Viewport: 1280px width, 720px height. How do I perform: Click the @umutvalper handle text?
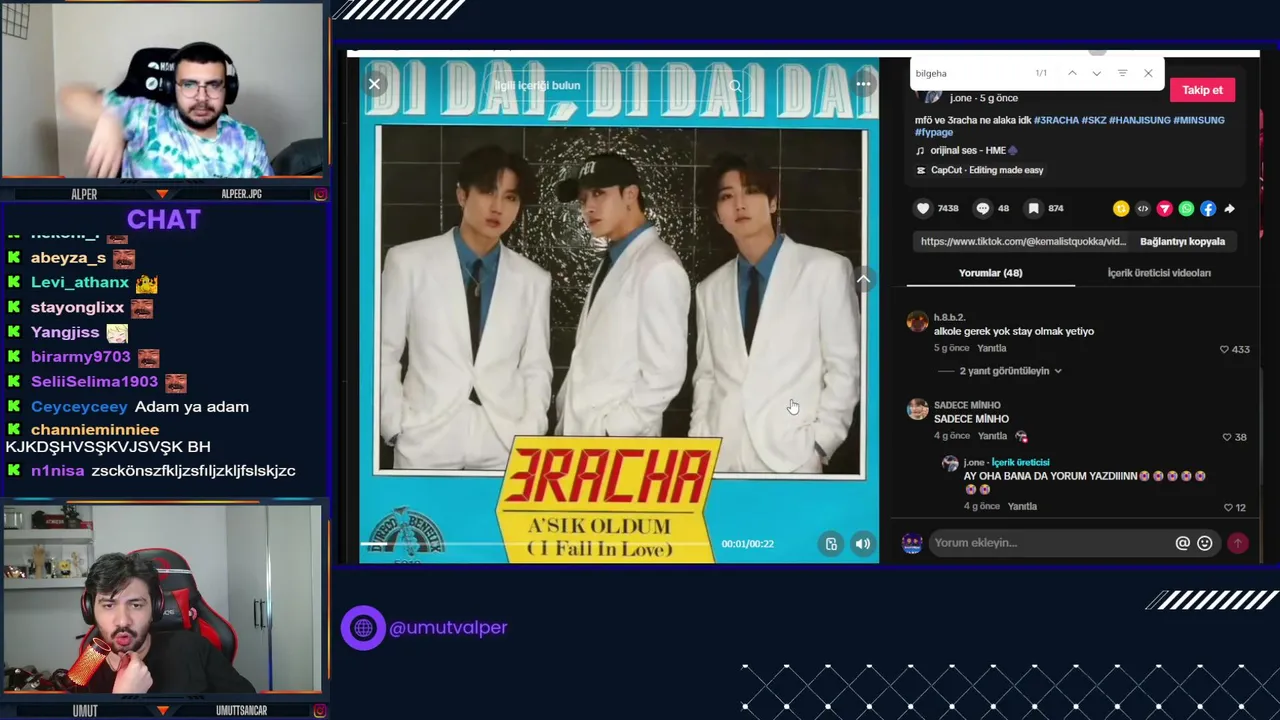448,628
